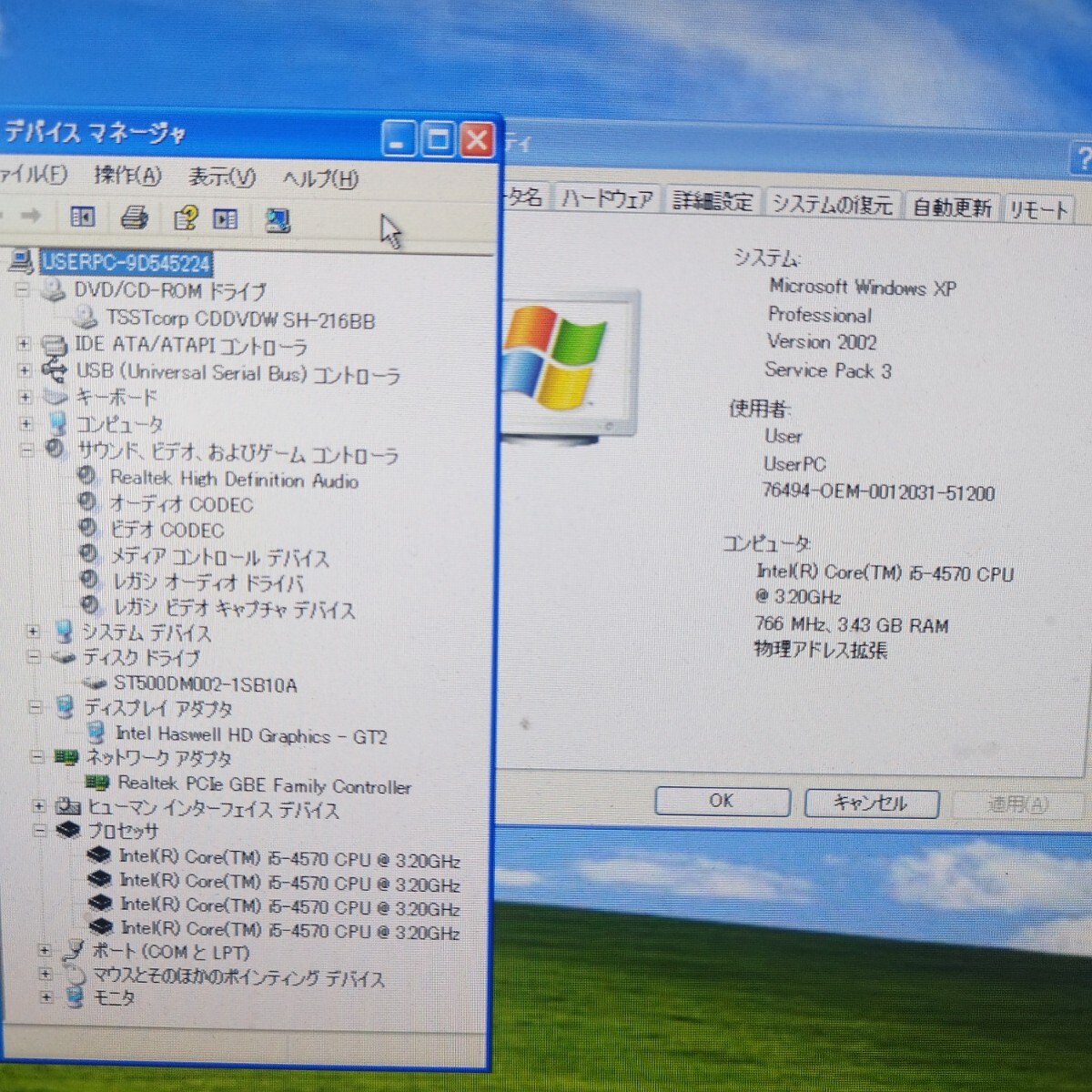
Task: Click the ディスク ドライブ category icon
Action: (x=63, y=657)
